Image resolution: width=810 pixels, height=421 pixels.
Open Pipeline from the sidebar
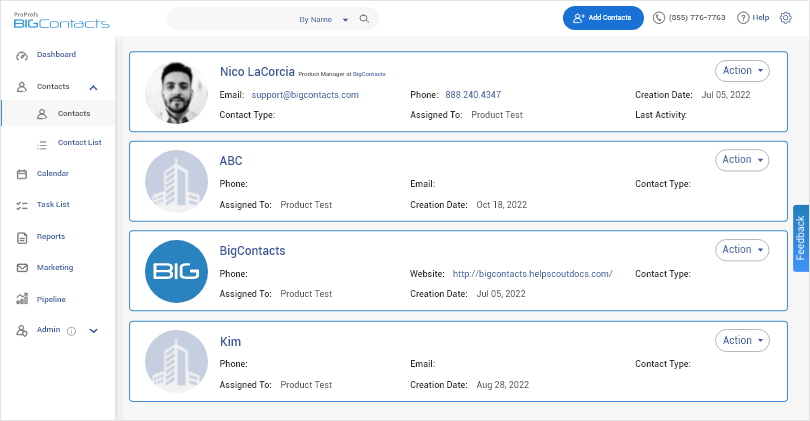(51, 300)
